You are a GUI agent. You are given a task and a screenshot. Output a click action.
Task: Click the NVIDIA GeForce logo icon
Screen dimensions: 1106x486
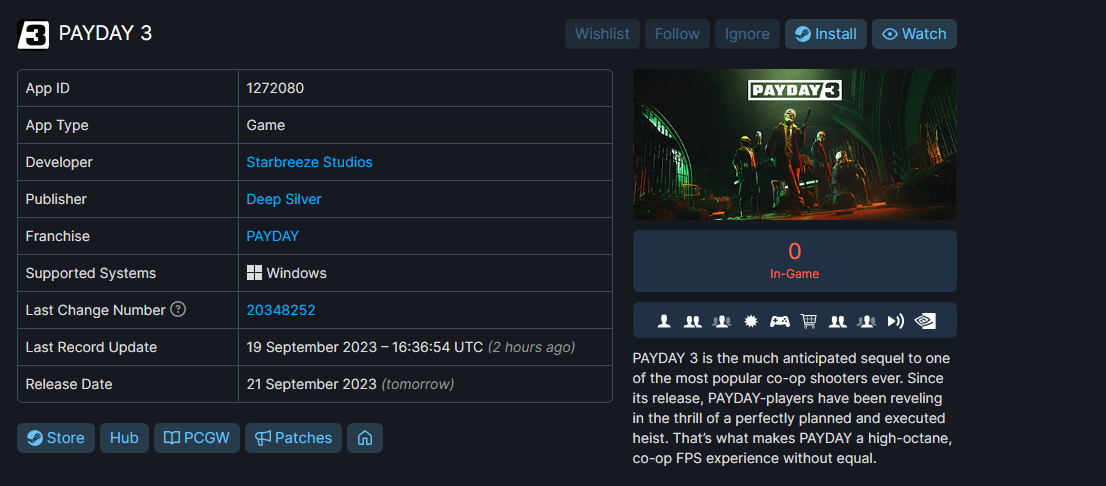925,321
